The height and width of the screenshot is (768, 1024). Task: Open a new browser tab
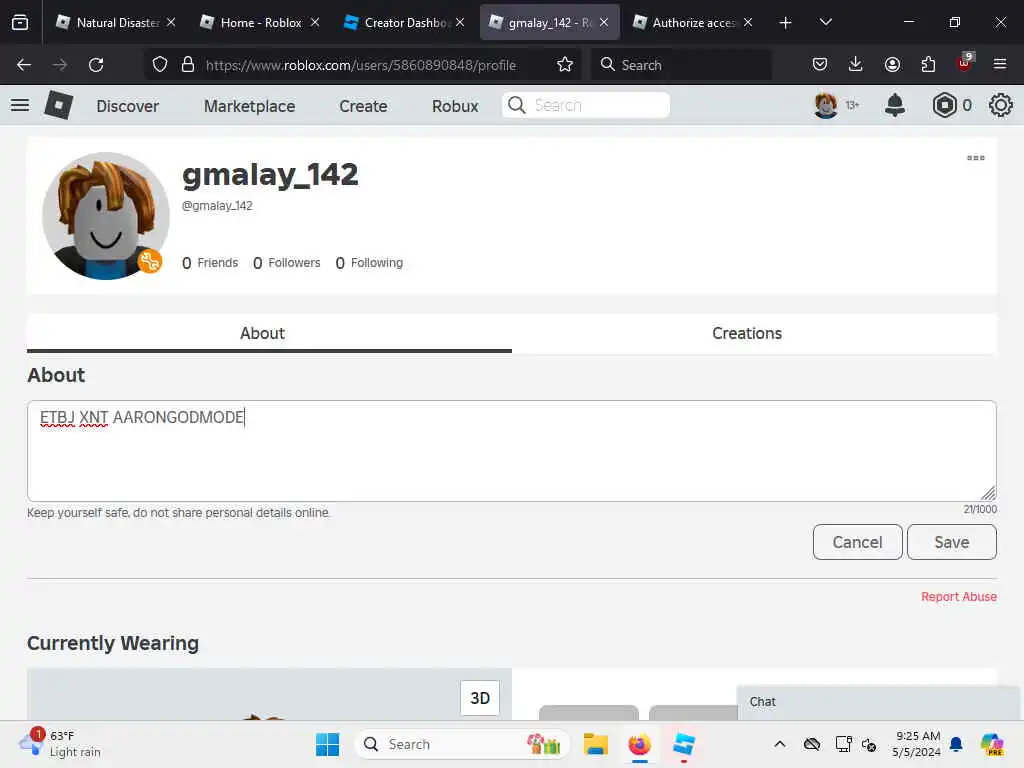tap(786, 22)
